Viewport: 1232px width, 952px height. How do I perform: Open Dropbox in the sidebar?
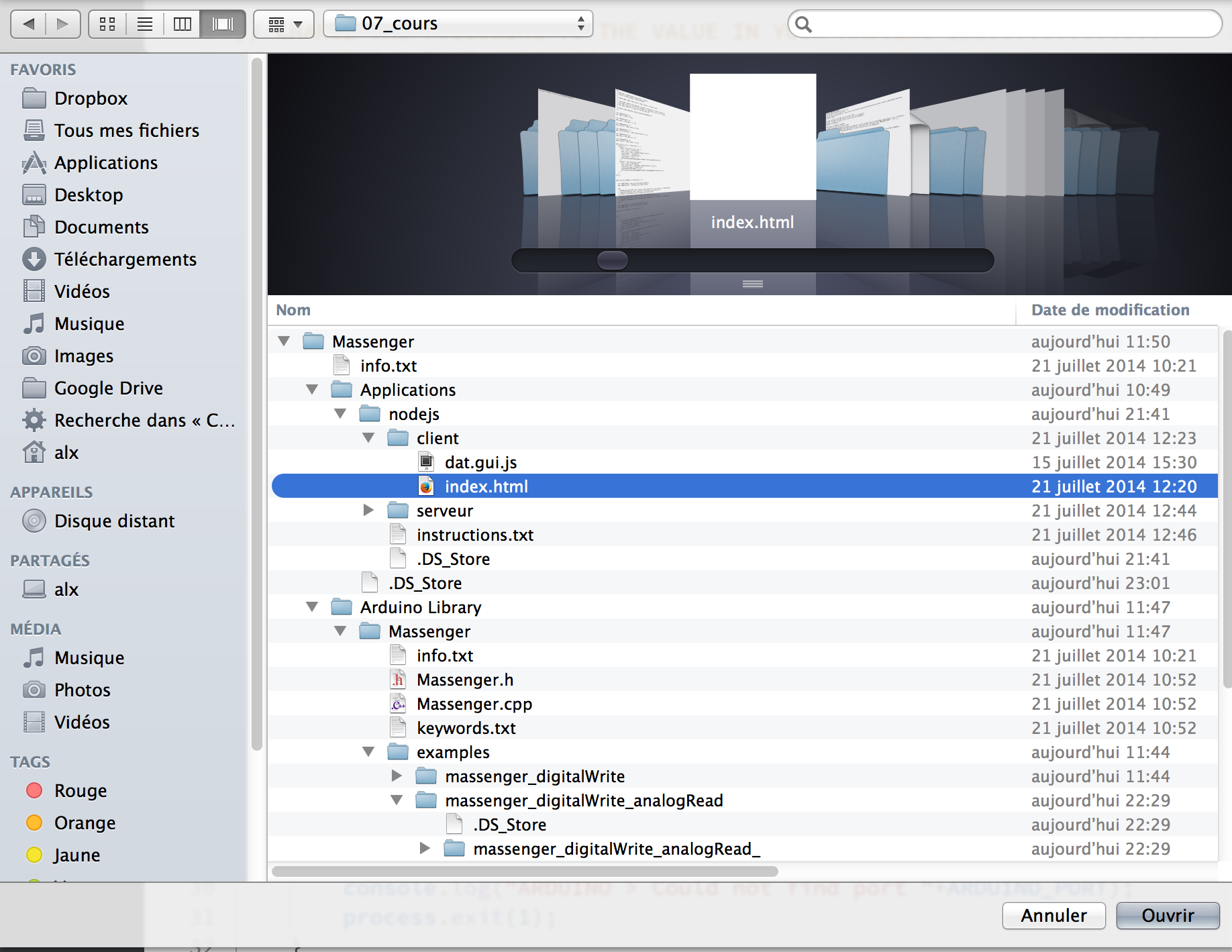coord(91,99)
